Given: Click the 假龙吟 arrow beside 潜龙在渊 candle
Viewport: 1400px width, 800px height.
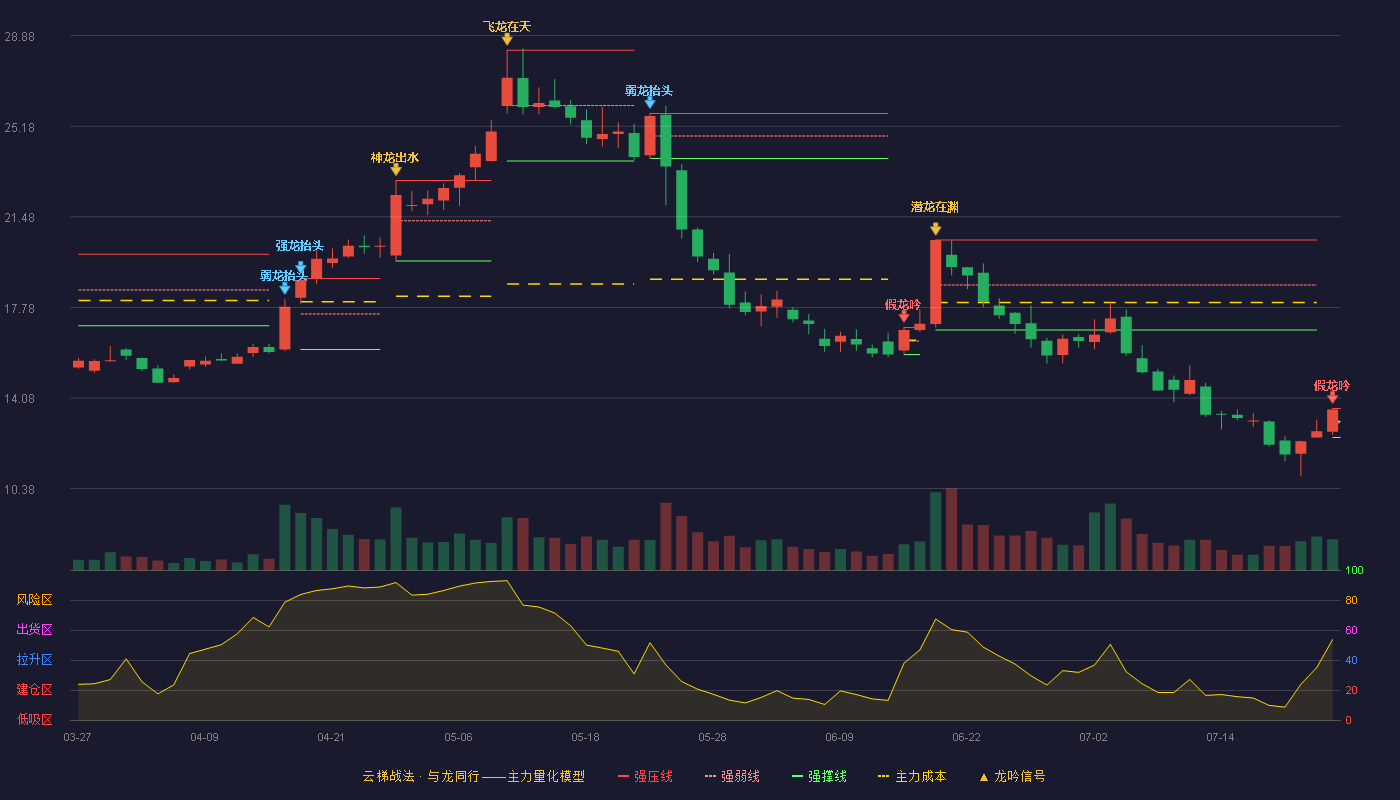Looking at the screenshot, I should click(904, 316).
